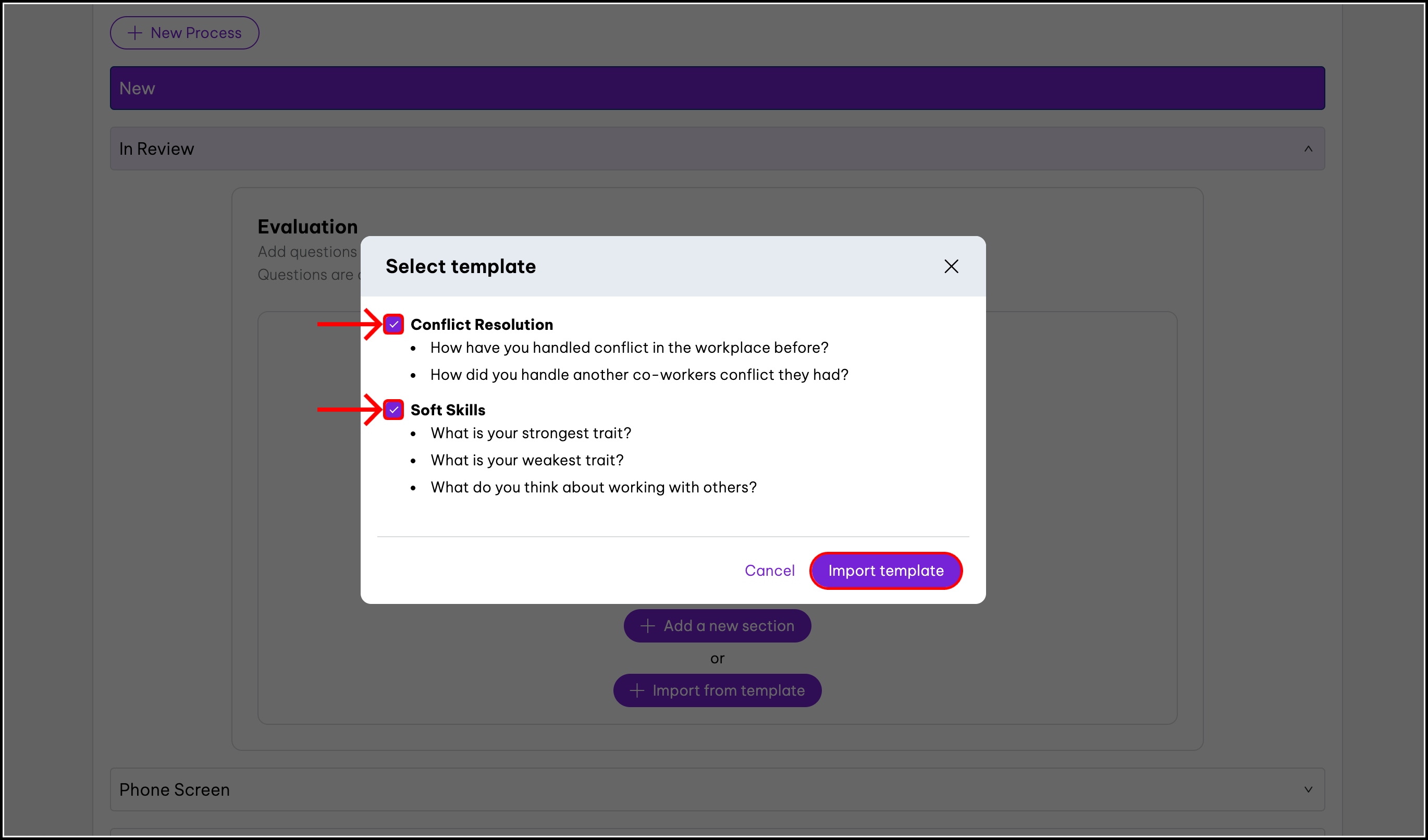The width and height of the screenshot is (1428, 840).
Task: Click the Select template dialog heading
Action: pyautogui.click(x=460, y=266)
